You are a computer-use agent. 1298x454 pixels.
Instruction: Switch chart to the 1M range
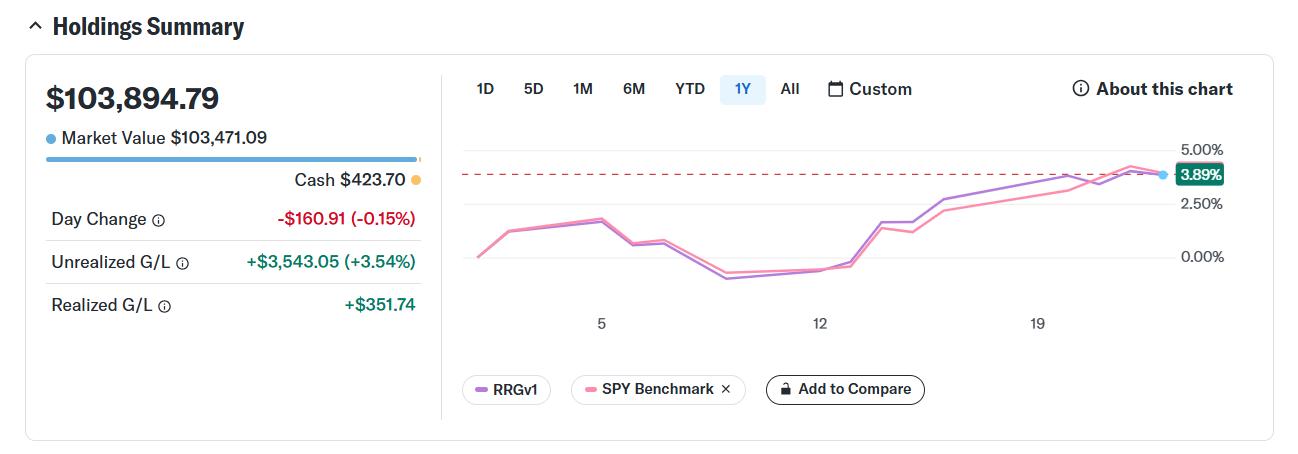(583, 89)
